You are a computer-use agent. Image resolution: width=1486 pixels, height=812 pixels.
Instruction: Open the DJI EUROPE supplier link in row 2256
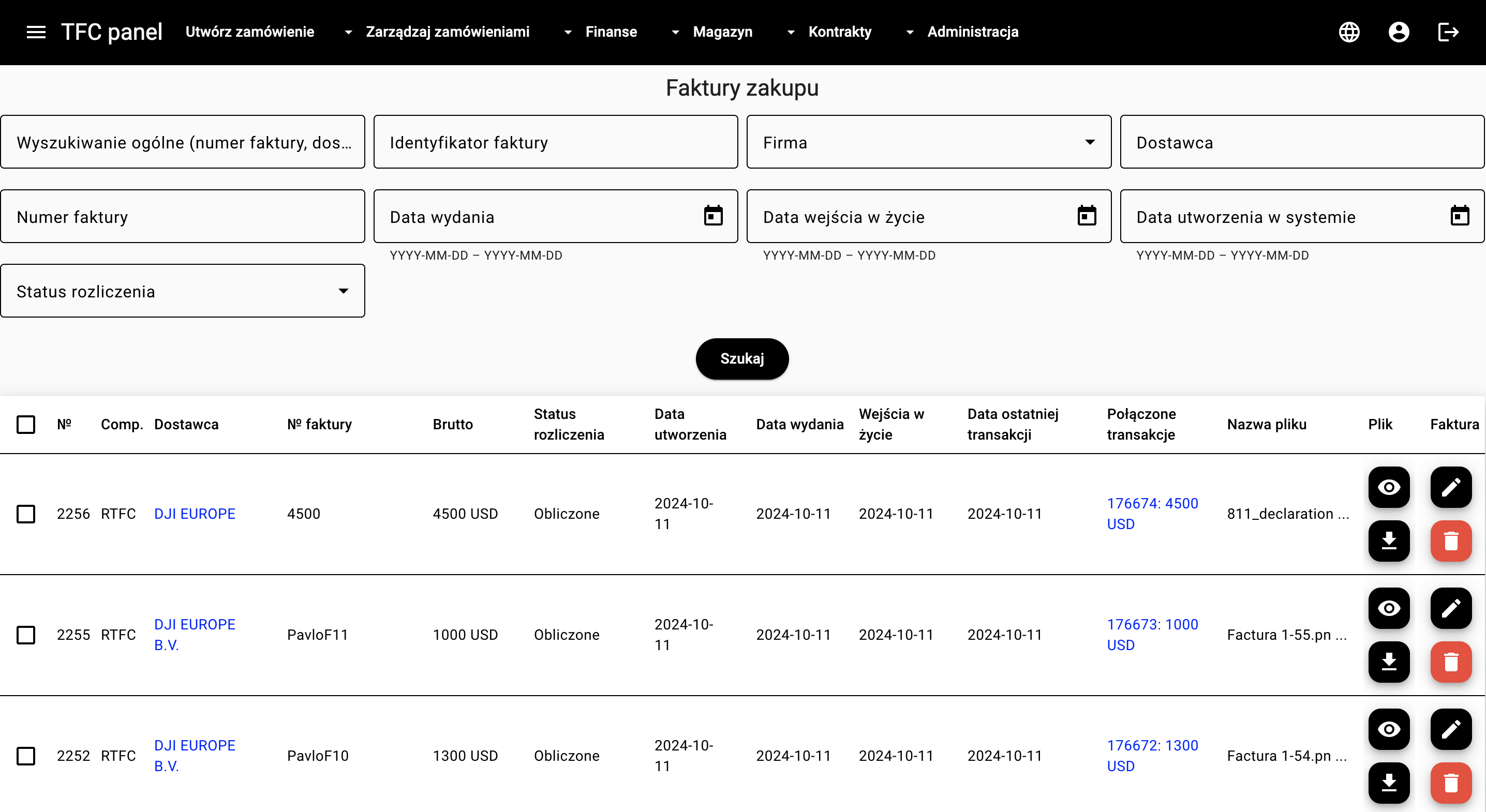pos(195,514)
